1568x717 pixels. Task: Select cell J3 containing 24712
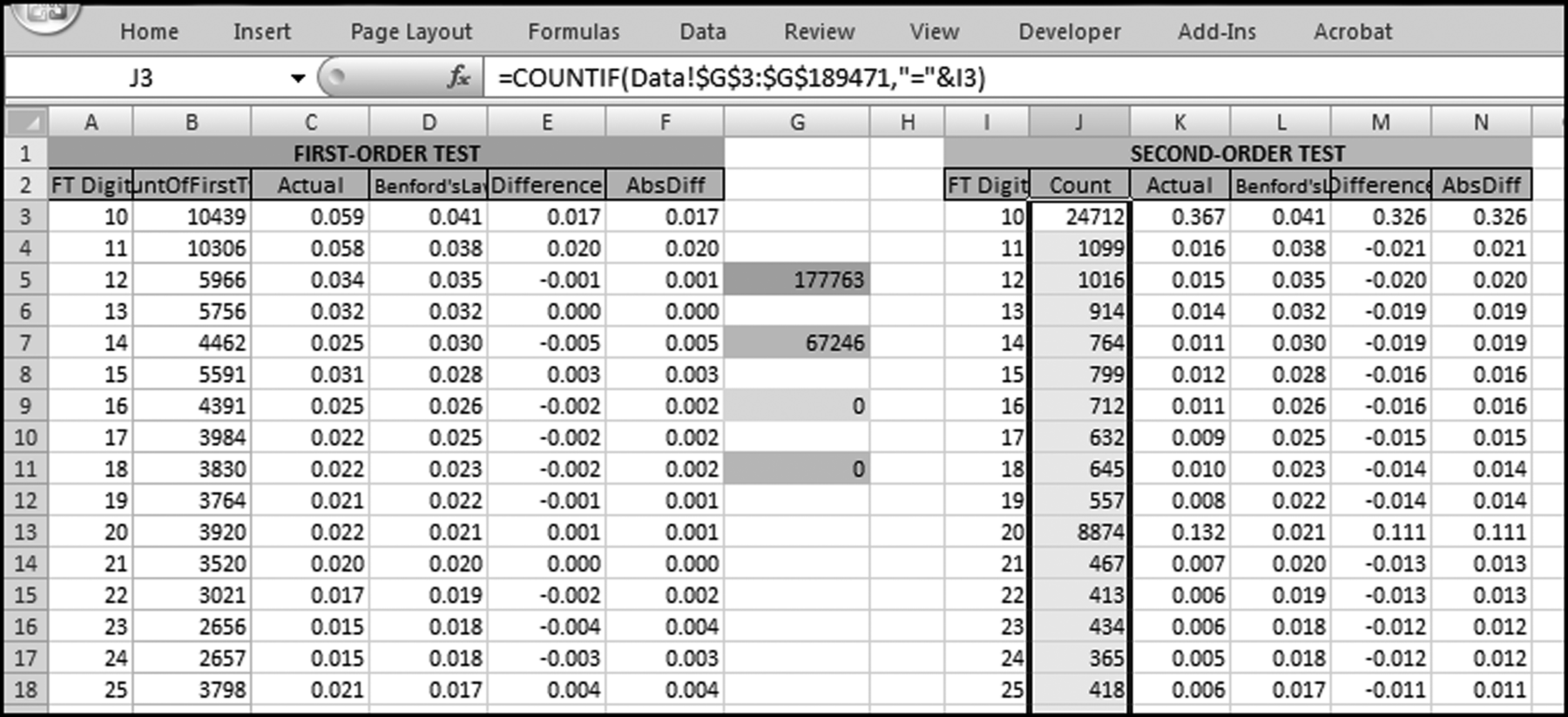tap(1079, 216)
